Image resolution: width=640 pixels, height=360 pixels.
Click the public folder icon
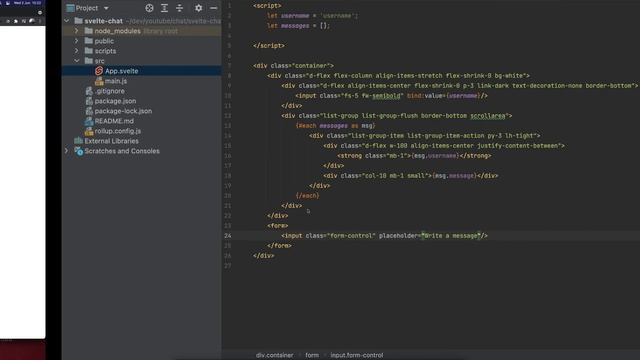(x=89, y=41)
